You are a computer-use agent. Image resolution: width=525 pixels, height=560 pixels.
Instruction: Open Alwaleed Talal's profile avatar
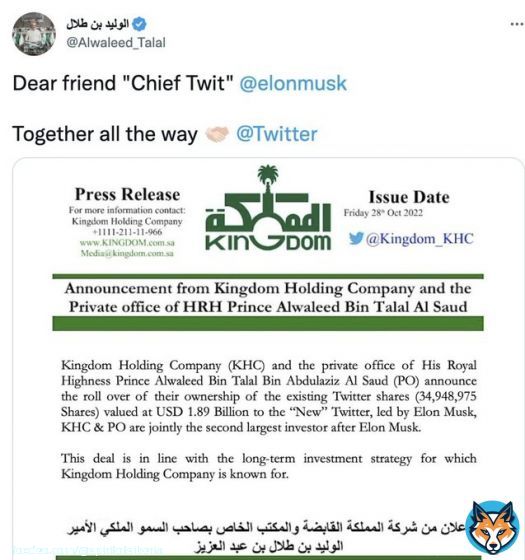(x=34, y=34)
